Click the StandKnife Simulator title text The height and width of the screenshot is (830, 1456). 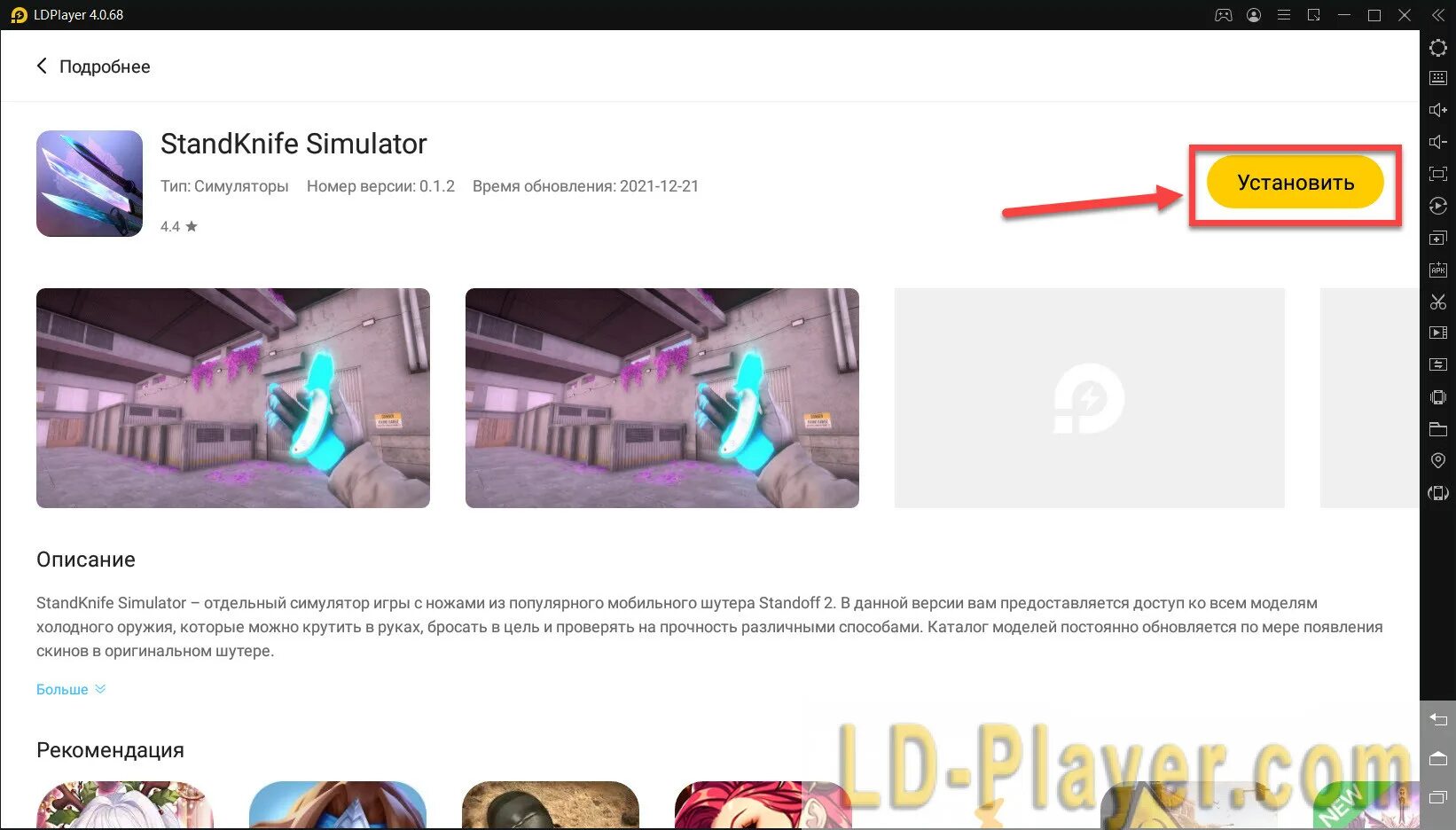(x=294, y=144)
